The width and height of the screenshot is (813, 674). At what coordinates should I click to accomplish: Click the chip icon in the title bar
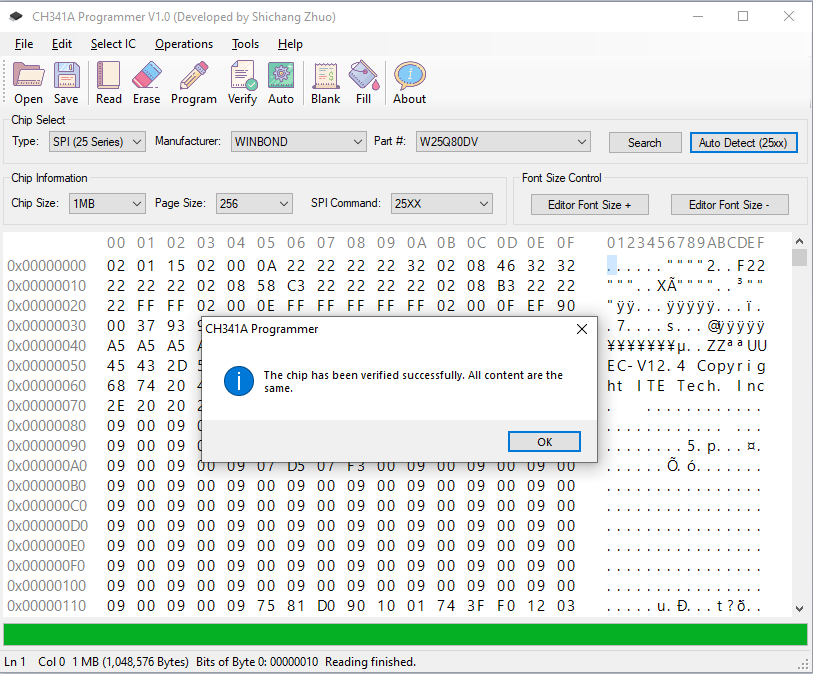[16, 17]
